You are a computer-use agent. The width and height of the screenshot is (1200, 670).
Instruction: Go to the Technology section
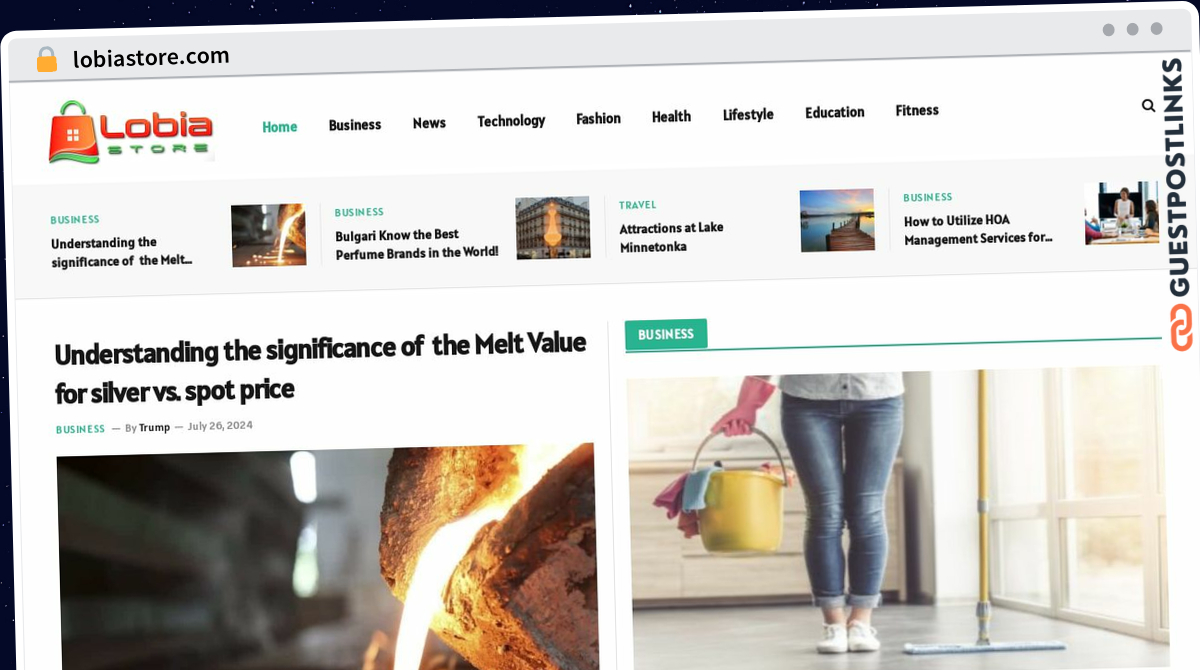click(511, 121)
